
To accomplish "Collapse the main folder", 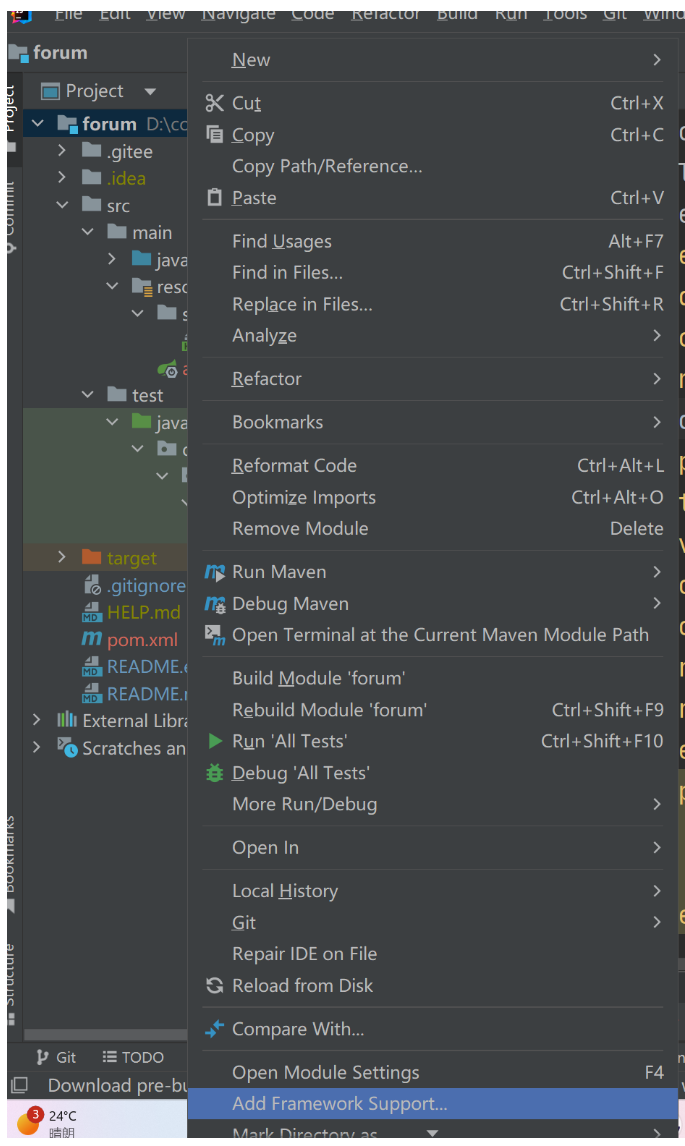I will coord(87,232).
